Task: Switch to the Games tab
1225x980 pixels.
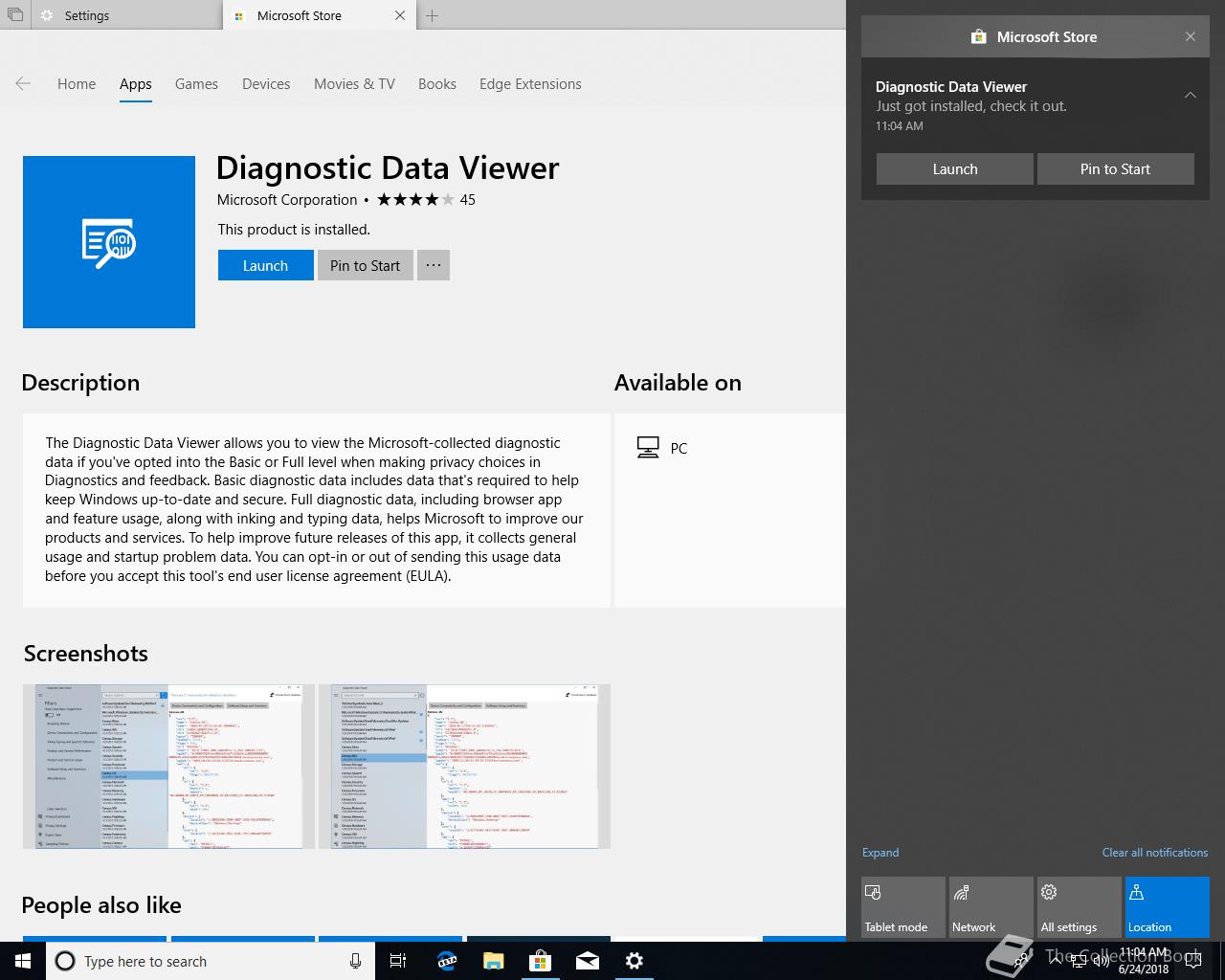Action: point(196,84)
